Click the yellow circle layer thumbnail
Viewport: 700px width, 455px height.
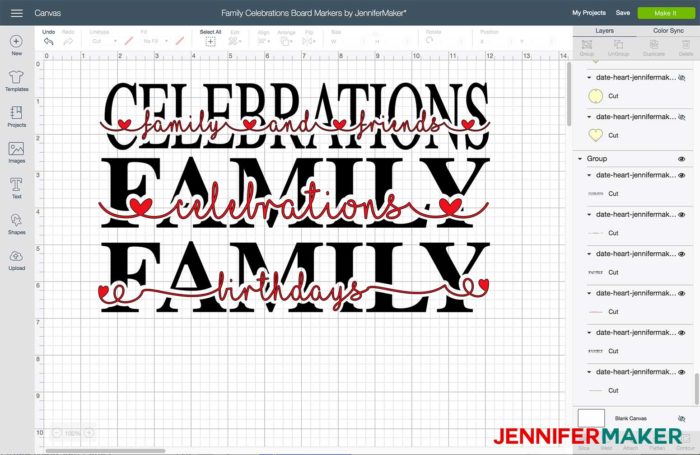596,96
